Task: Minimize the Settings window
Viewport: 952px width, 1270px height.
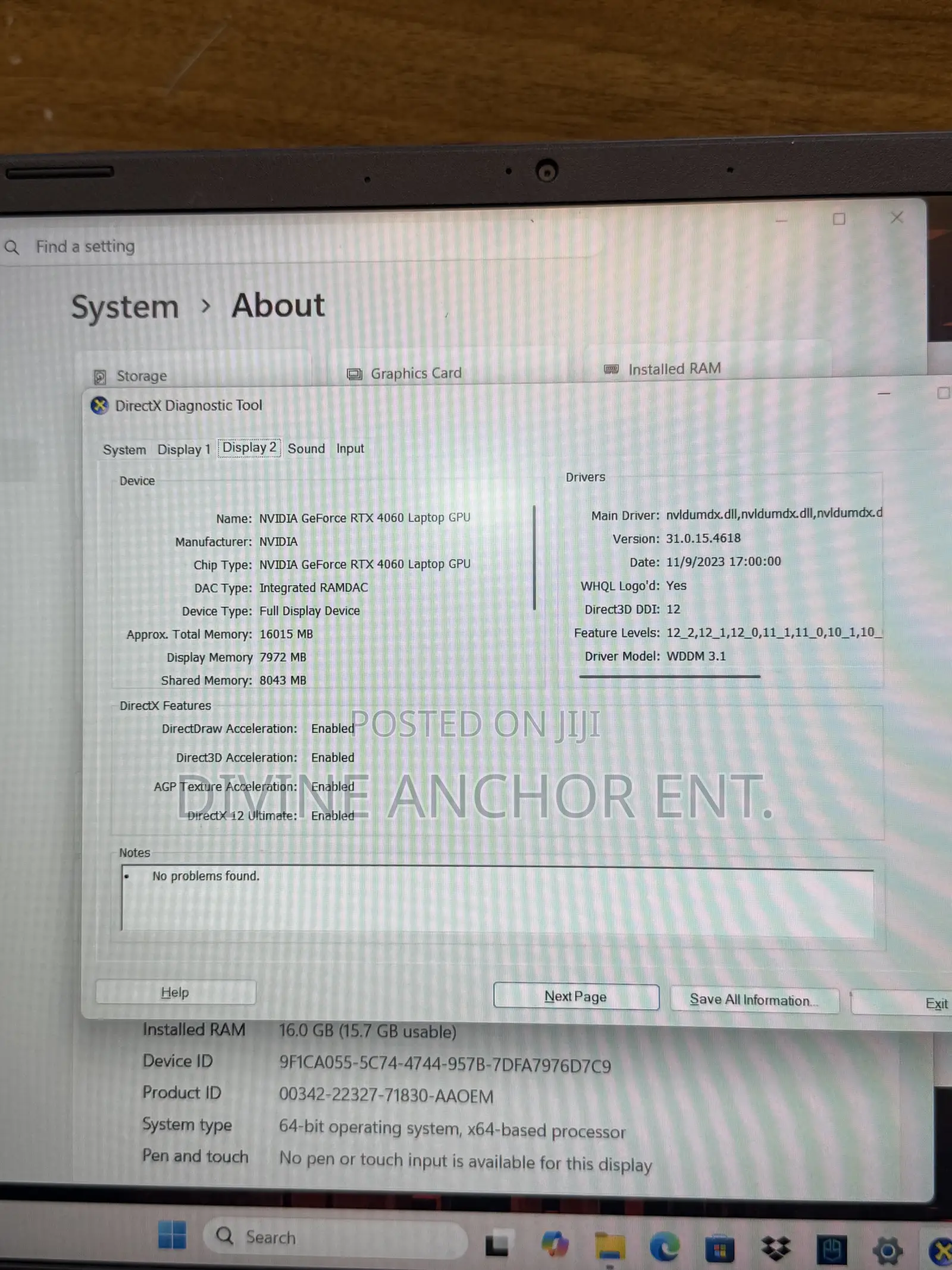Action: click(x=782, y=220)
